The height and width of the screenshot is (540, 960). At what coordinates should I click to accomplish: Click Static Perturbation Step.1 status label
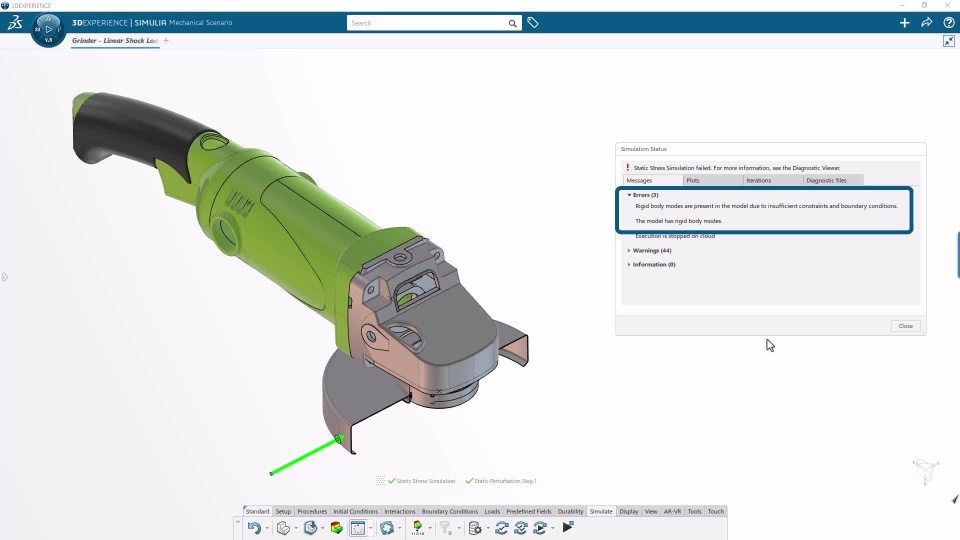[x=505, y=481]
